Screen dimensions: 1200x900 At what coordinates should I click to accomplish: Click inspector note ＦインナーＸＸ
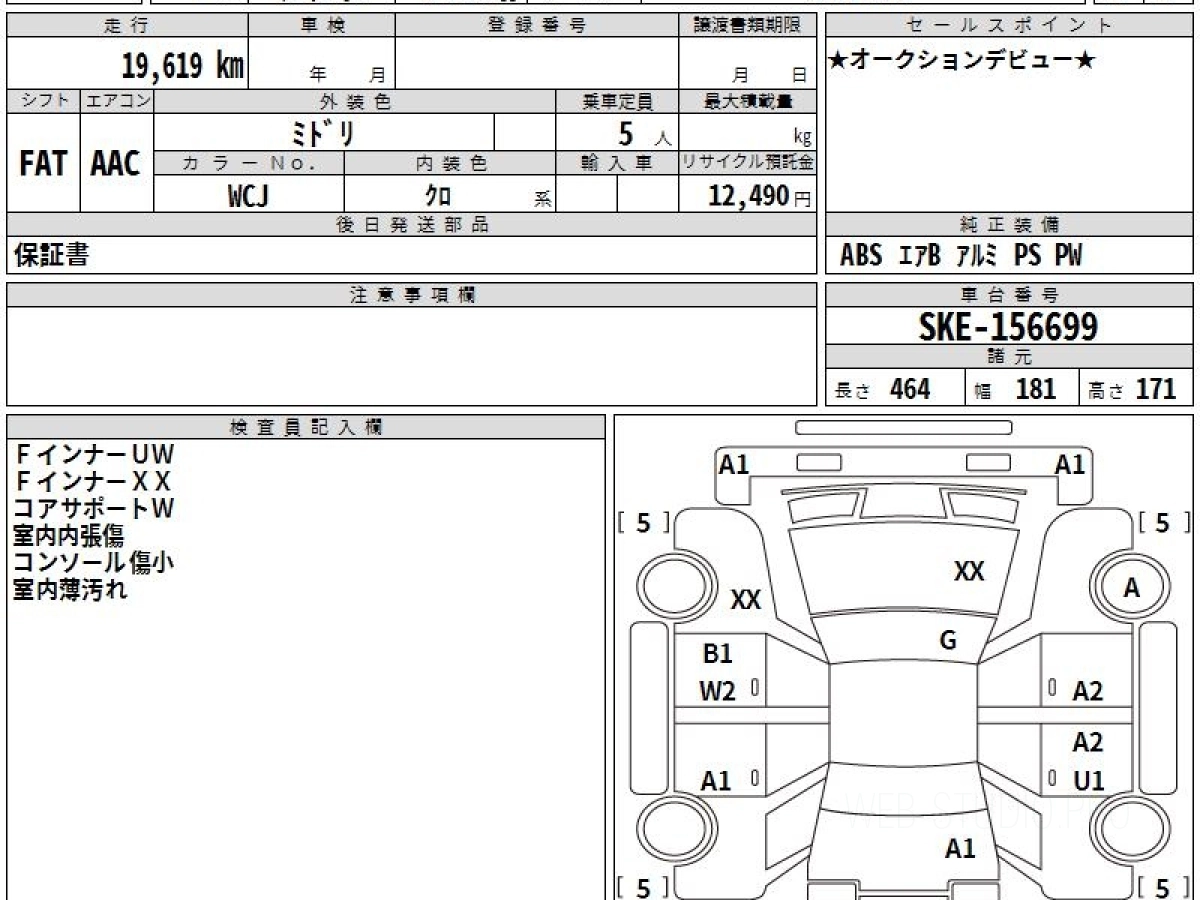click(93, 482)
